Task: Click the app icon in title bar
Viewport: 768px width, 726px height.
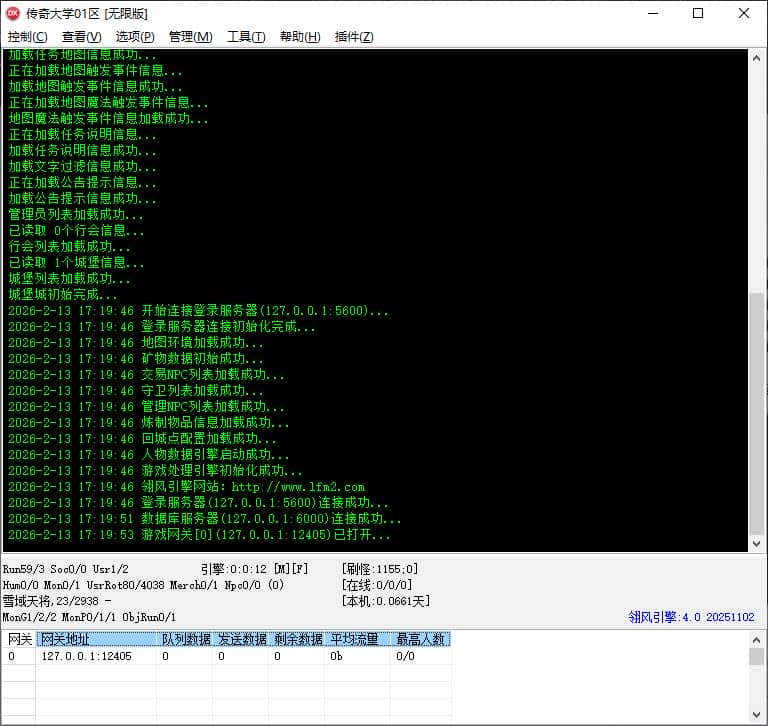Action: 13,13
